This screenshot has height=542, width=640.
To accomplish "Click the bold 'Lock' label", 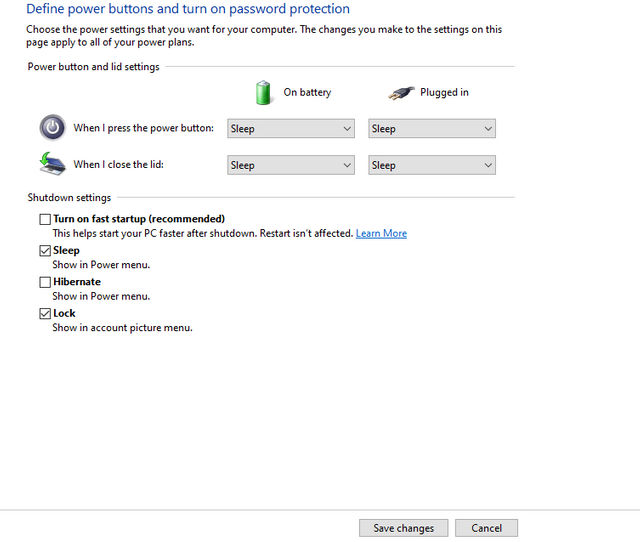I will coord(64,313).
